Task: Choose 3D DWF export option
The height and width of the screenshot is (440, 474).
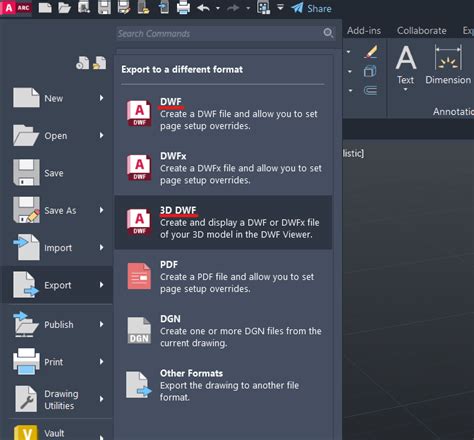Action: 223,222
